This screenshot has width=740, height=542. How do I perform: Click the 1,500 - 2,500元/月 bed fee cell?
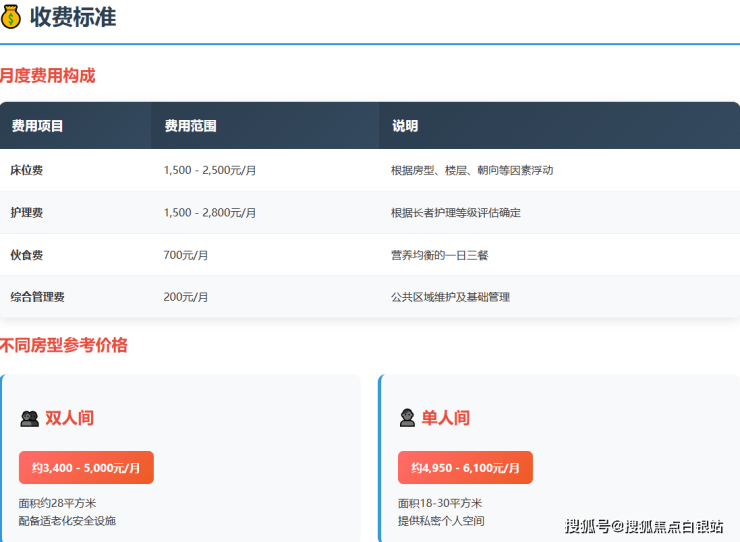210,170
